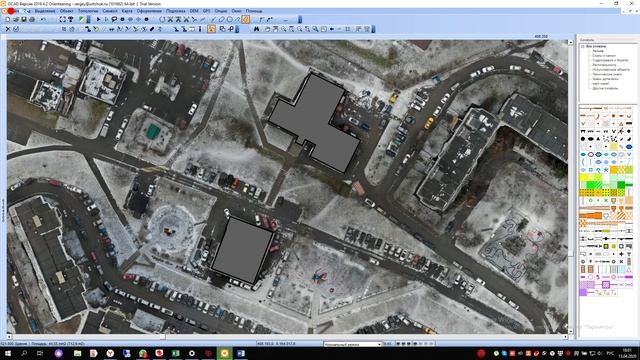
Task: Open the Символ menu
Action: pyautogui.click(x=110, y=11)
